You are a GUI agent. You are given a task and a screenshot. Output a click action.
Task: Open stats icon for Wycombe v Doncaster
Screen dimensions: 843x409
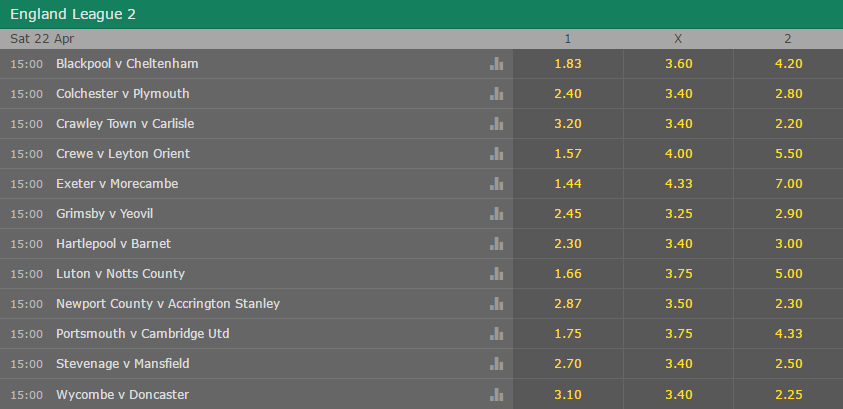[496, 394]
